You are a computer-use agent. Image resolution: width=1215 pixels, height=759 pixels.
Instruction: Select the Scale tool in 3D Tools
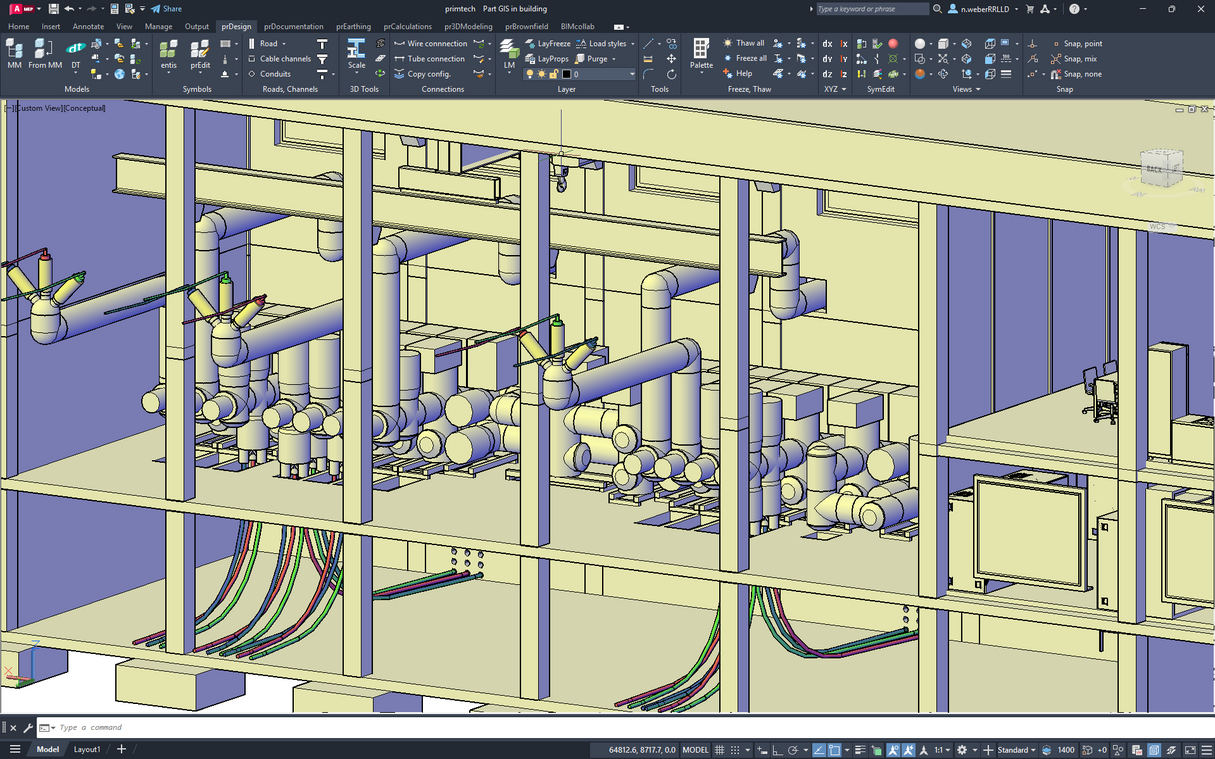[x=356, y=52]
